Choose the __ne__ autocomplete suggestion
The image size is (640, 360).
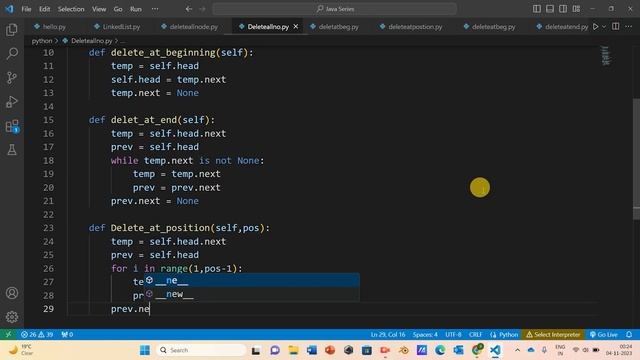coord(251,280)
